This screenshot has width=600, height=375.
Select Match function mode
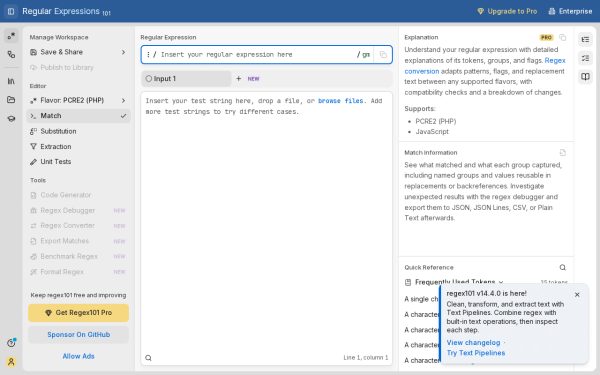(78, 116)
